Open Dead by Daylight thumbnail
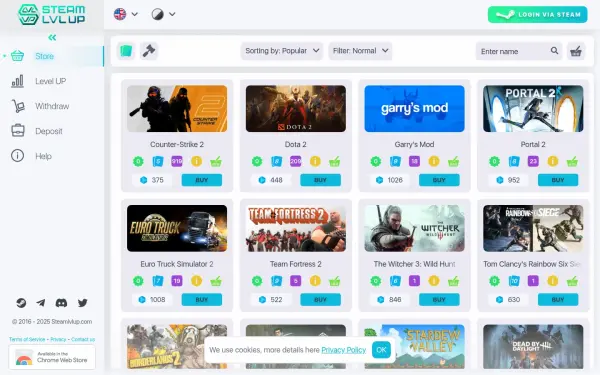Viewport: 600px width, 375px height. pyautogui.click(x=533, y=347)
